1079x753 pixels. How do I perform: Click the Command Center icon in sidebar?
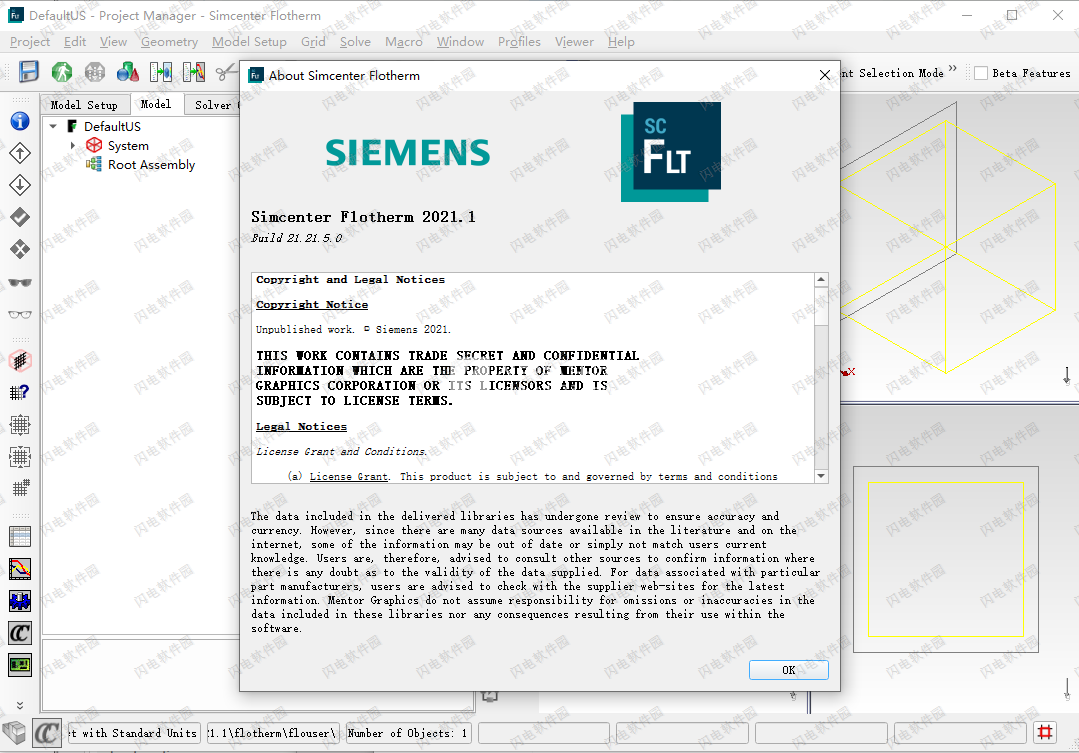click(20, 633)
